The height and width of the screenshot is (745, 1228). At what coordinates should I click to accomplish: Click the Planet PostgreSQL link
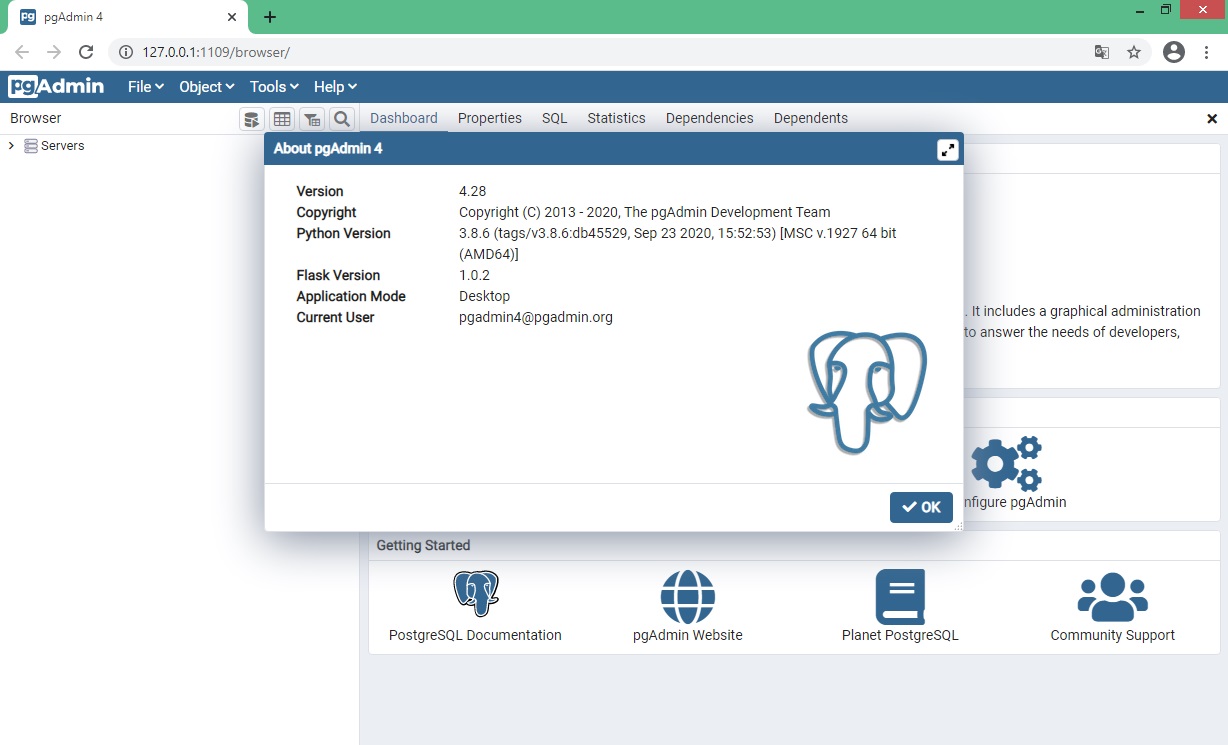(900, 635)
